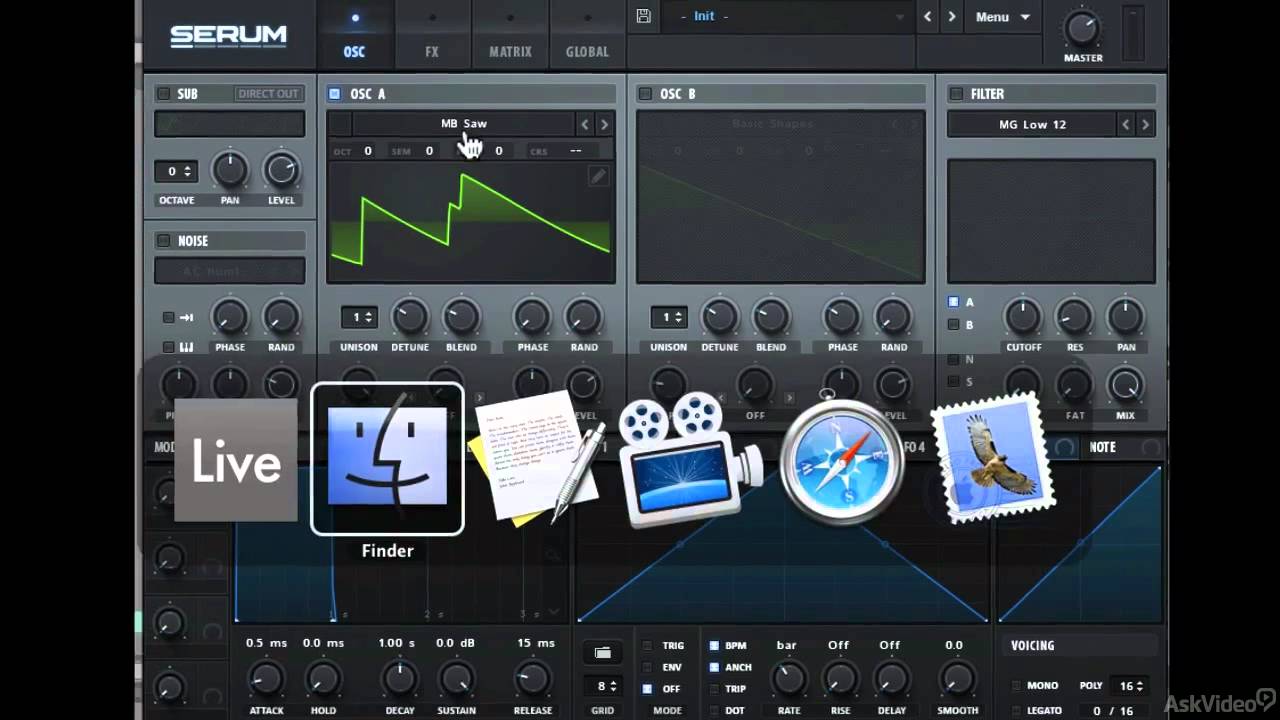Enable the NOISE oscillator checkbox
Image resolution: width=1280 pixels, height=720 pixels.
163,241
